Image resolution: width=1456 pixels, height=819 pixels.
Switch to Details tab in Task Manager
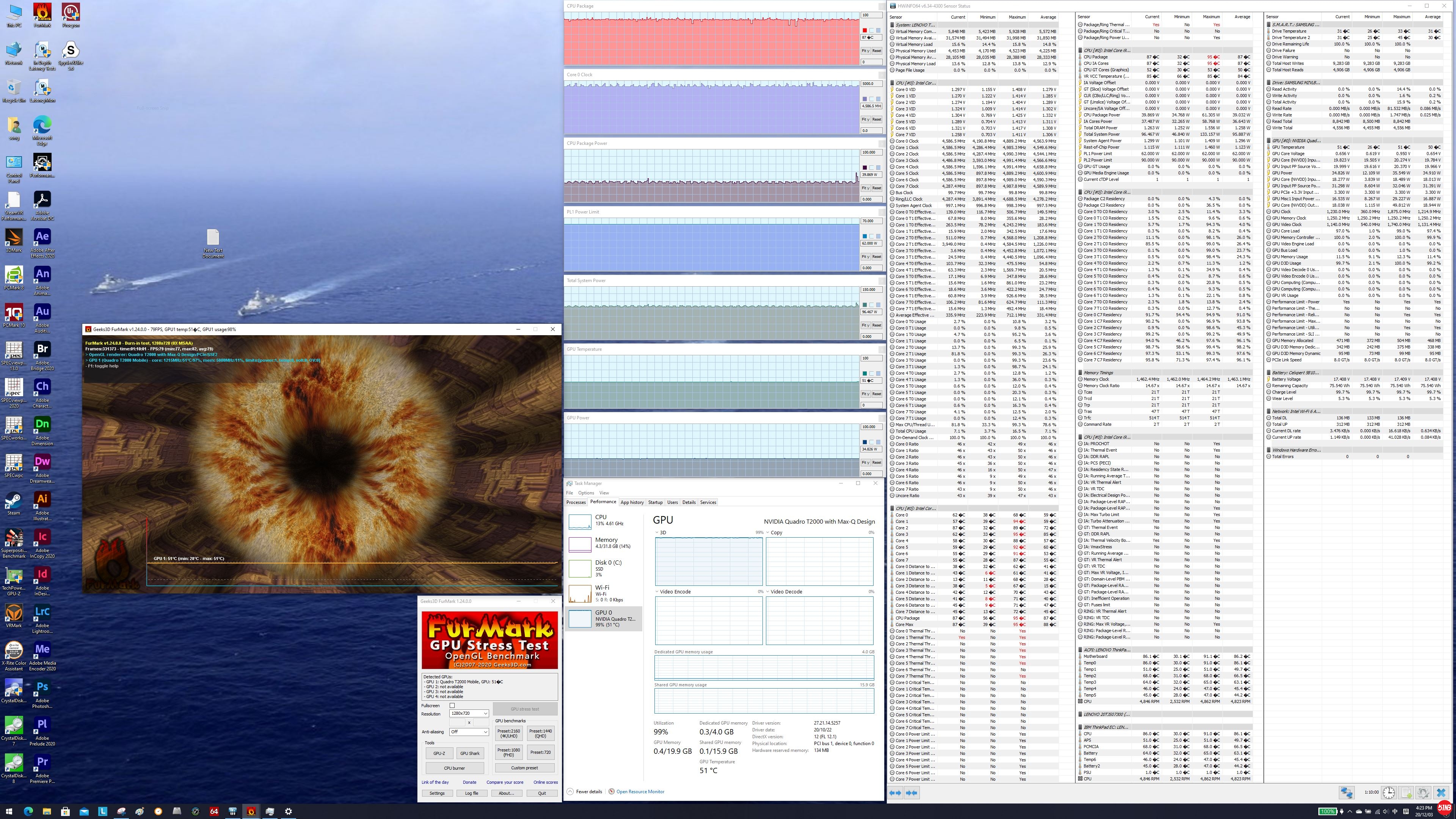(689, 502)
